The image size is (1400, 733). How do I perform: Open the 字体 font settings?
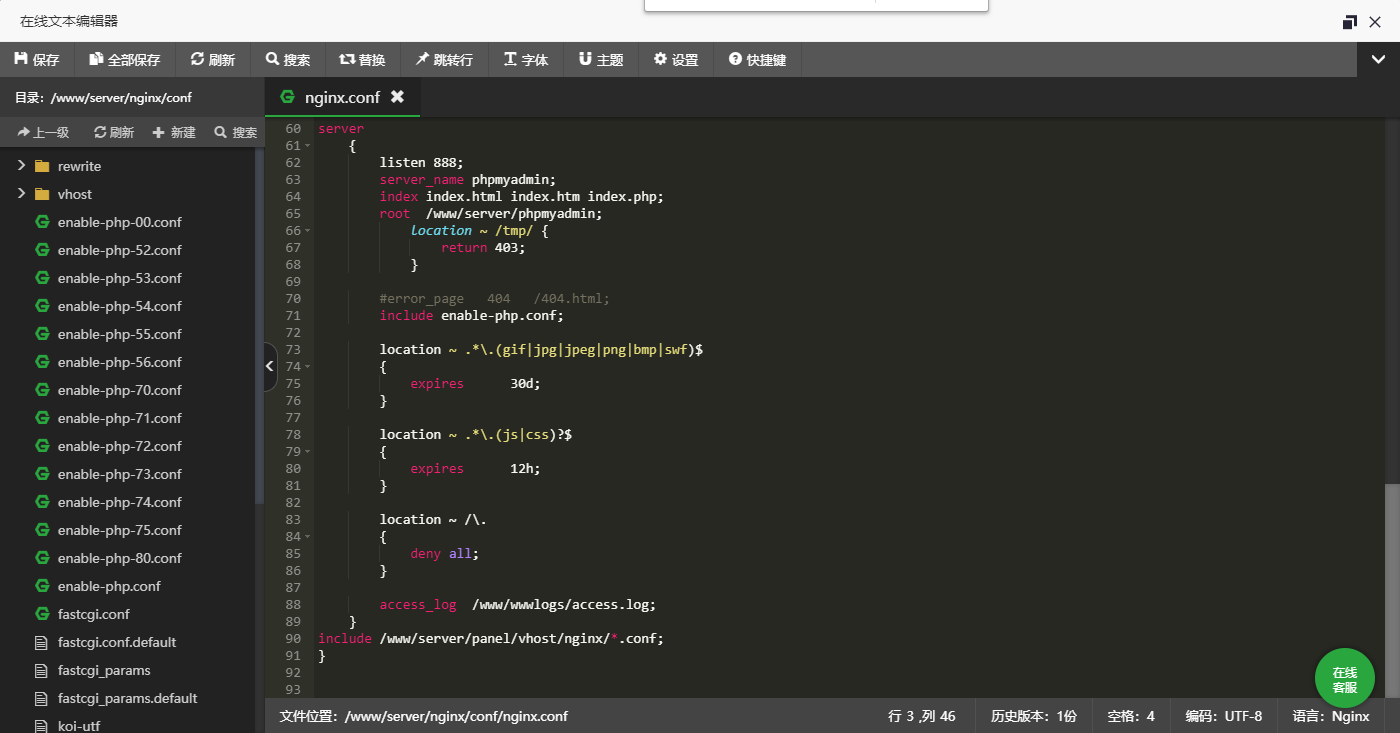(x=526, y=60)
